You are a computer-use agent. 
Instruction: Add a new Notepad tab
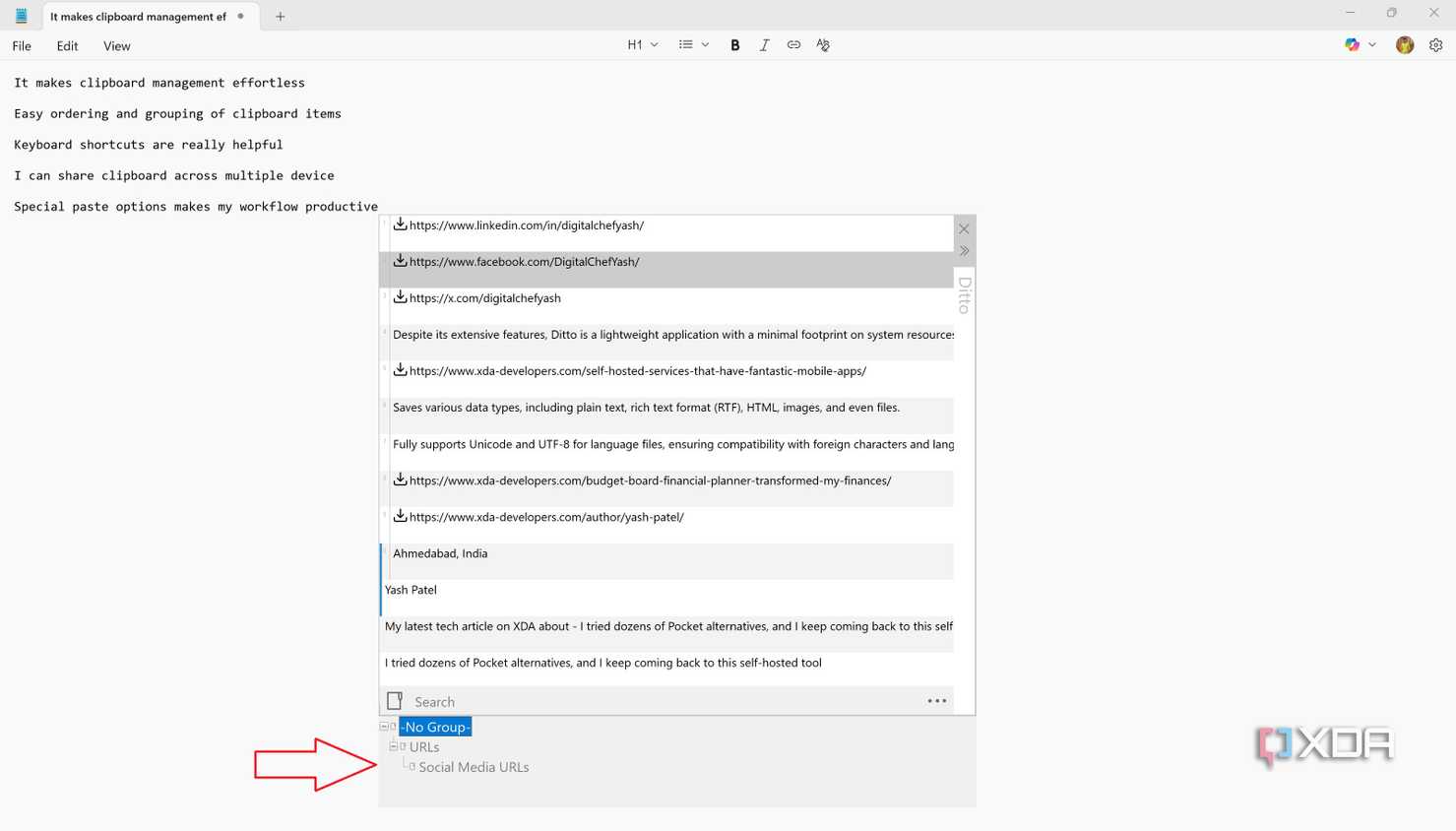281,16
